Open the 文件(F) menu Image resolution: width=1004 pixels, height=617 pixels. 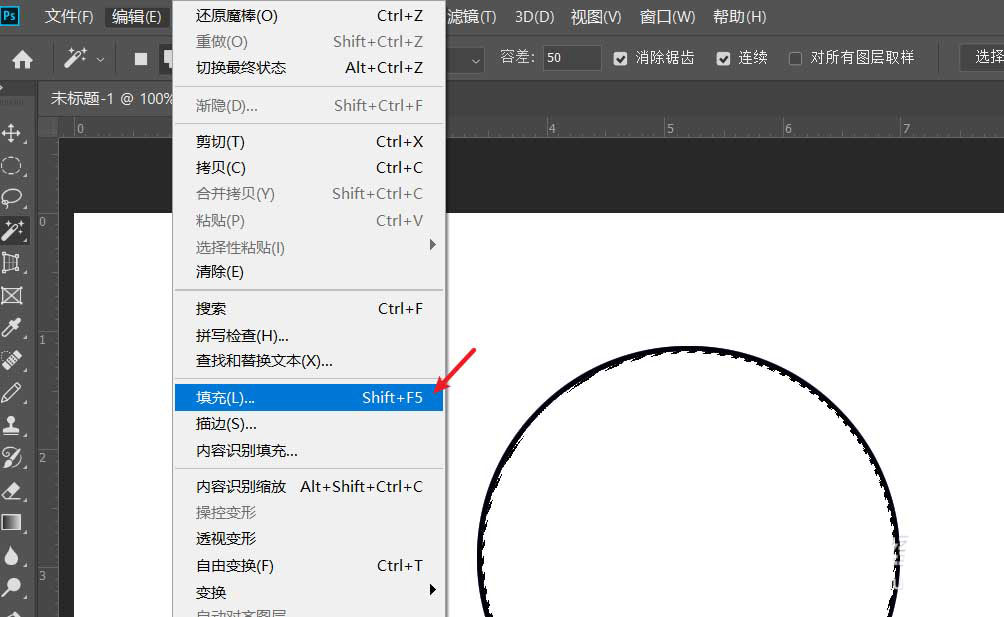tap(69, 17)
